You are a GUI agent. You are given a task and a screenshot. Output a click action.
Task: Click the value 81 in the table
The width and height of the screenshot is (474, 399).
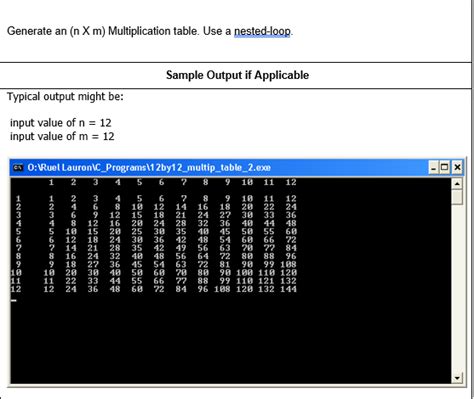(x=225, y=264)
